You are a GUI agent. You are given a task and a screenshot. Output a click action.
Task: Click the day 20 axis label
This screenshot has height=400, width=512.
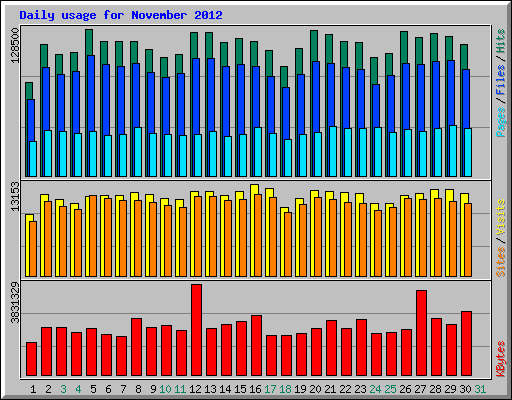point(315,389)
